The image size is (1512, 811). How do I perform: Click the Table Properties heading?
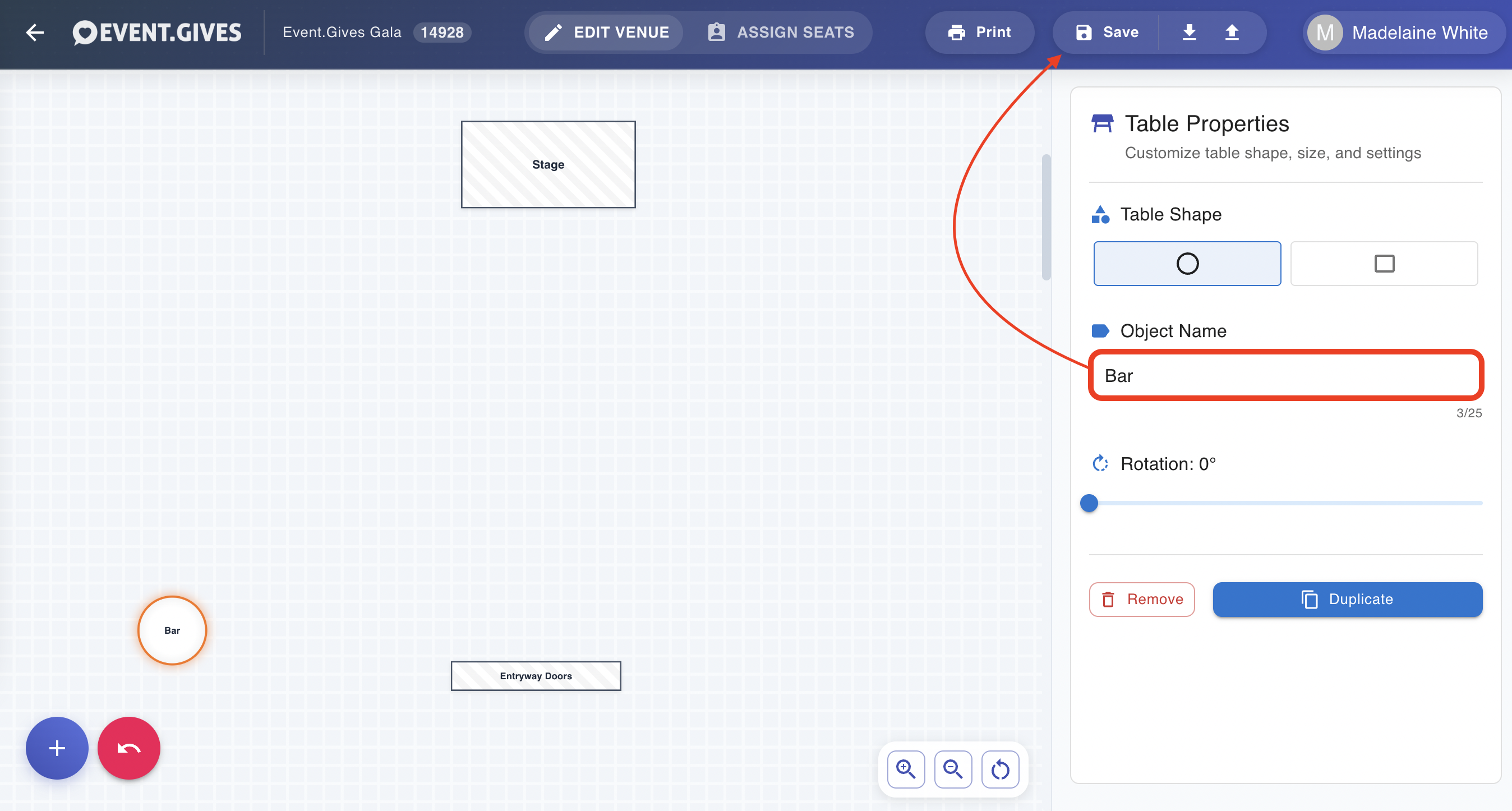(1207, 124)
